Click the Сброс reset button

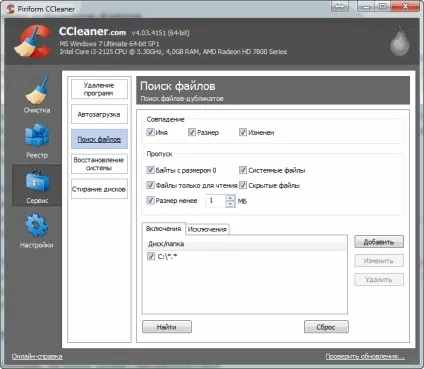(326, 327)
